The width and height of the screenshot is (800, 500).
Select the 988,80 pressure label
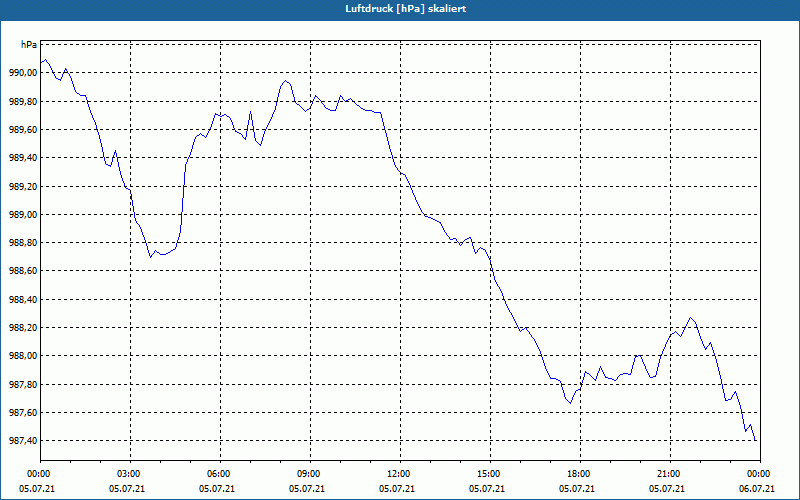coord(23,243)
